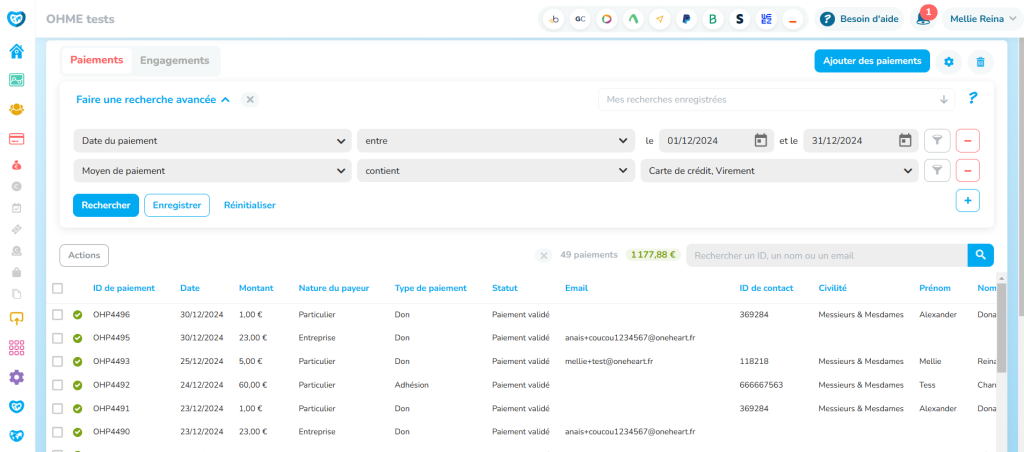Click the GoCardless GC integration icon
The width and height of the screenshot is (1024, 452).
580,19
